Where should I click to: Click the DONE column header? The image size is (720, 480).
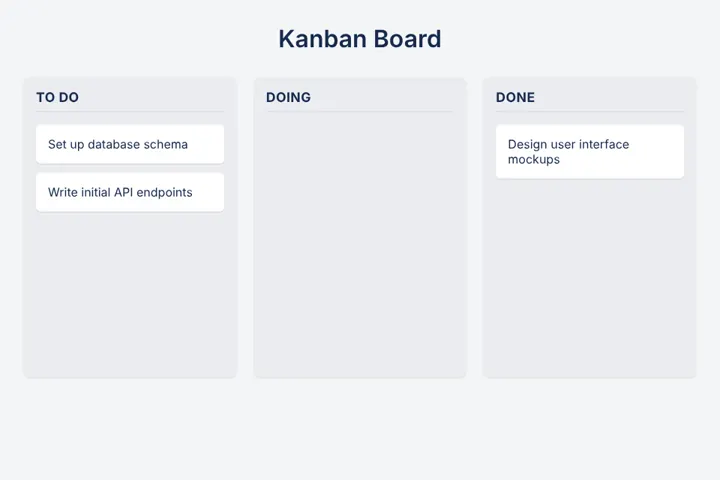pos(515,97)
